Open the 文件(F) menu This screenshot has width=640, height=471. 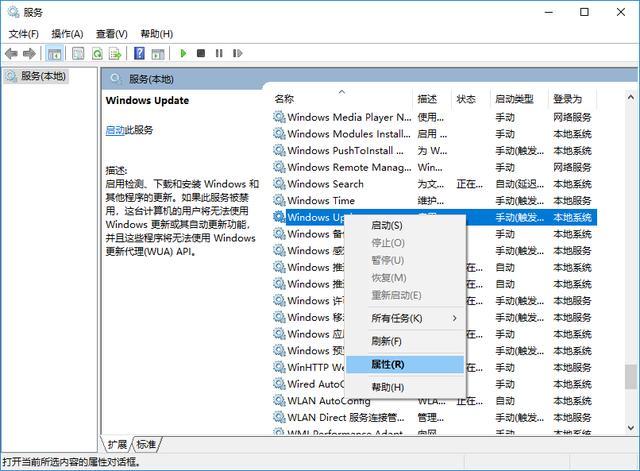pyautogui.click(x=24, y=34)
